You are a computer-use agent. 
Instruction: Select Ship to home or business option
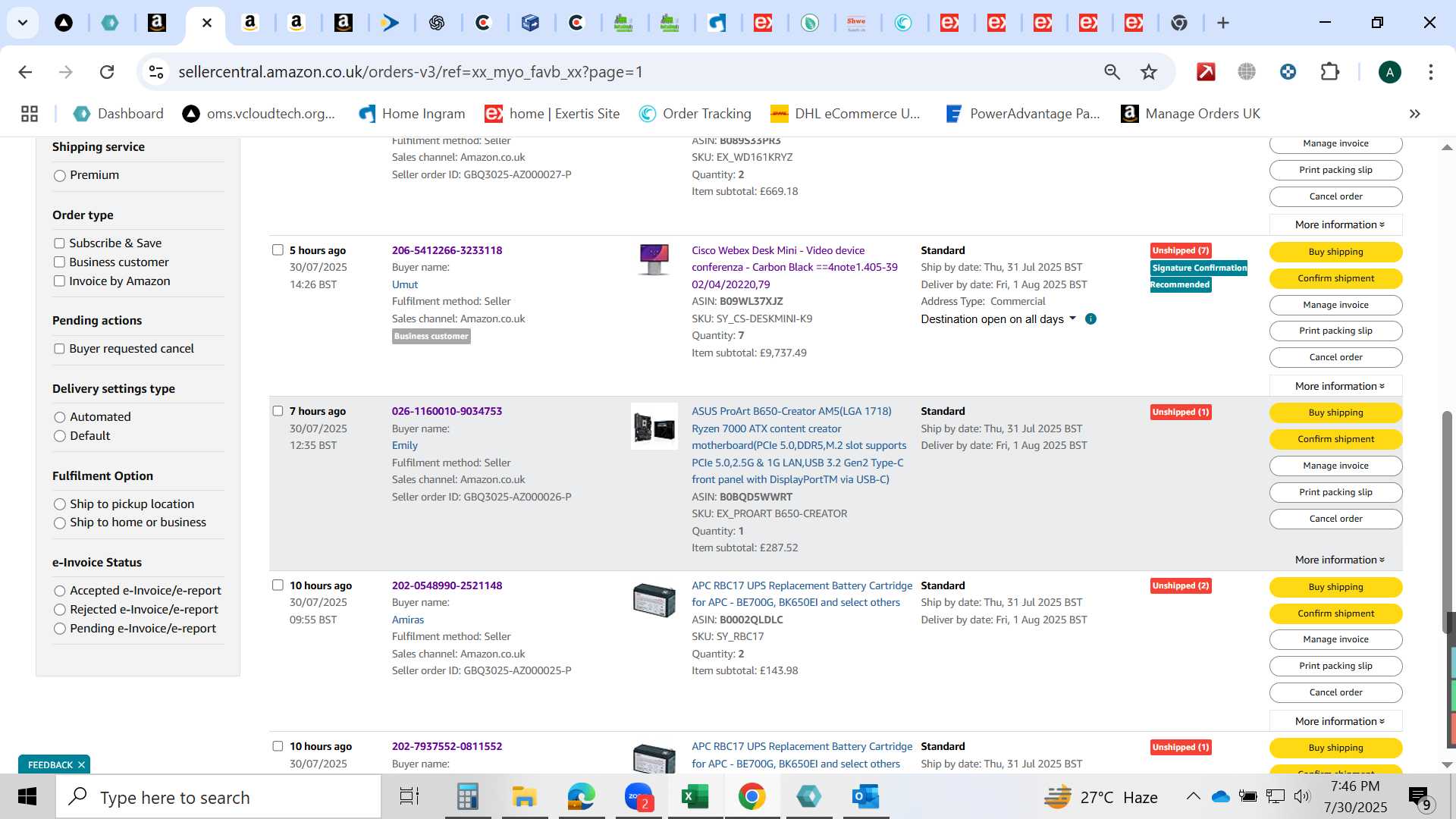pos(60,523)
